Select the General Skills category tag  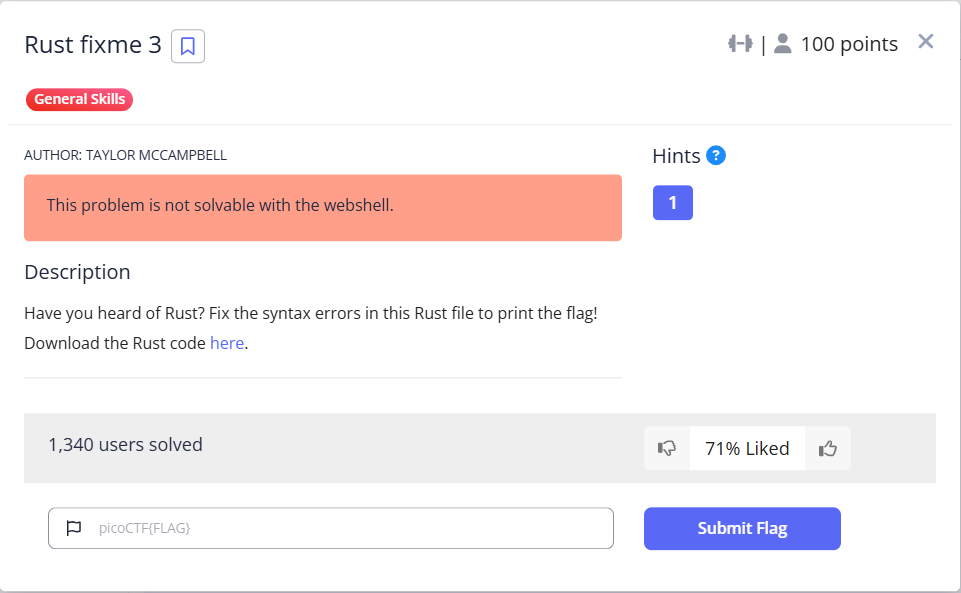pyautogui.click(x=79, y=99)
